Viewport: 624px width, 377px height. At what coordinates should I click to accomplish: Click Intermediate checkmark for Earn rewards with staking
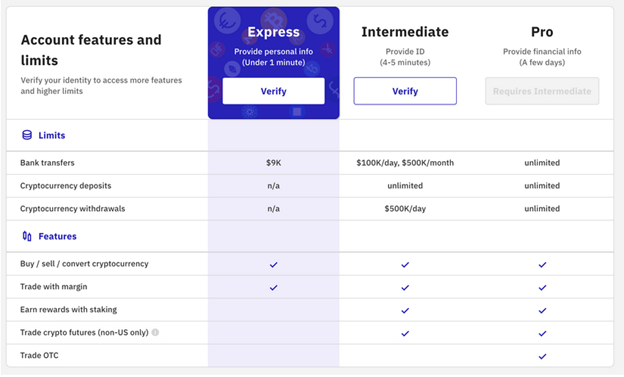405,311
